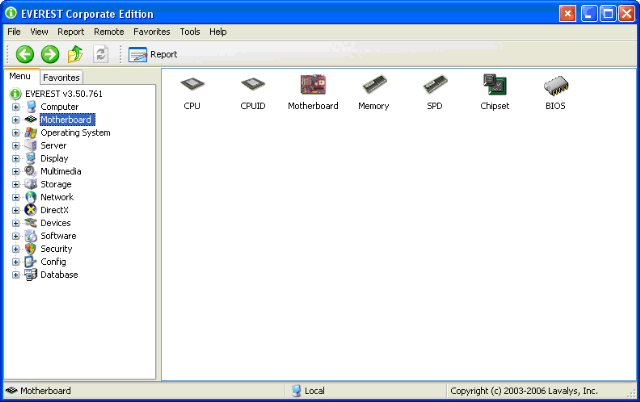640x402 pixels.
Task: Expand the Server tree node
Action: click(x=16, y=146)
